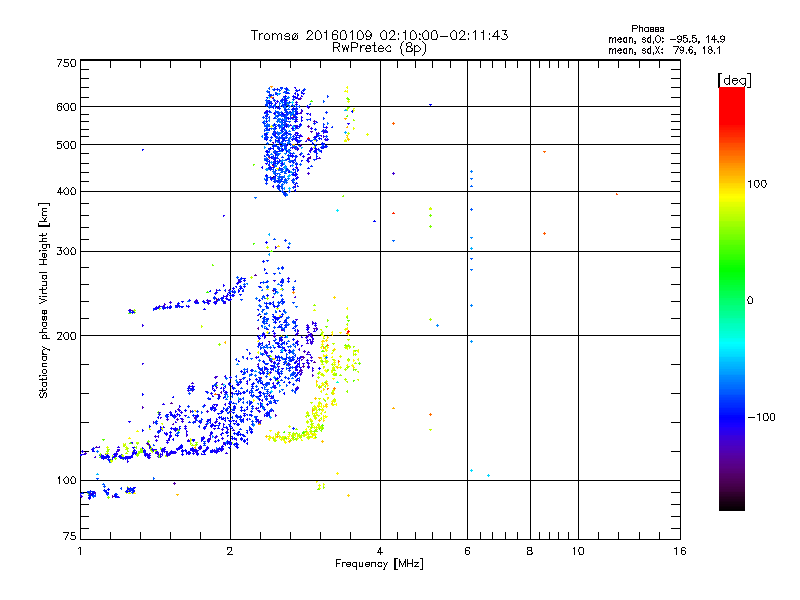This screenshot has height=600, width=800.
Task: Click the y-axis tick label 600
Action: [x=66, y=107]
